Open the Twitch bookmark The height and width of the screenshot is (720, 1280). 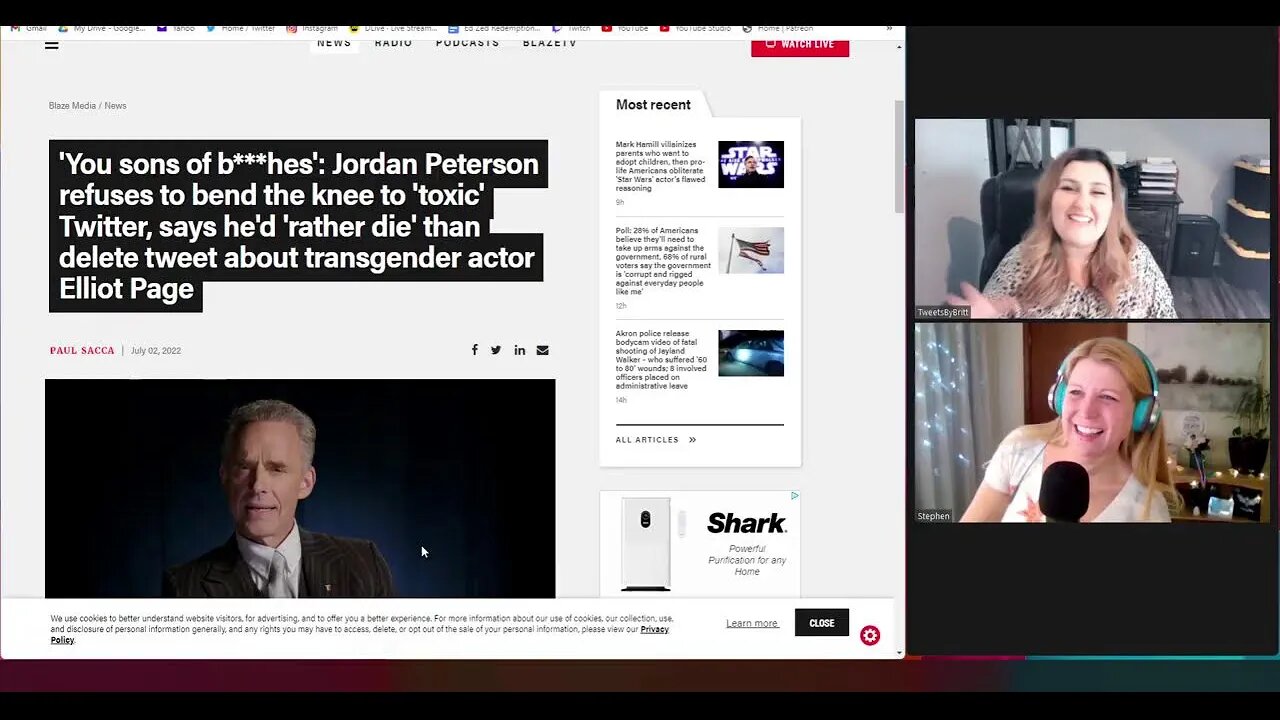(573, 29)
